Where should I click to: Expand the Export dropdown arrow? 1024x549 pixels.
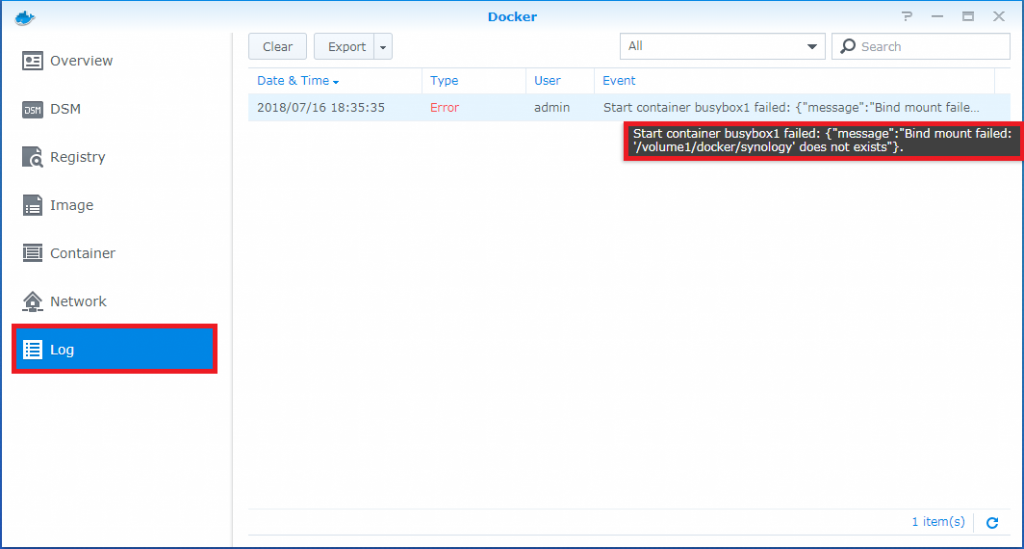383,47
